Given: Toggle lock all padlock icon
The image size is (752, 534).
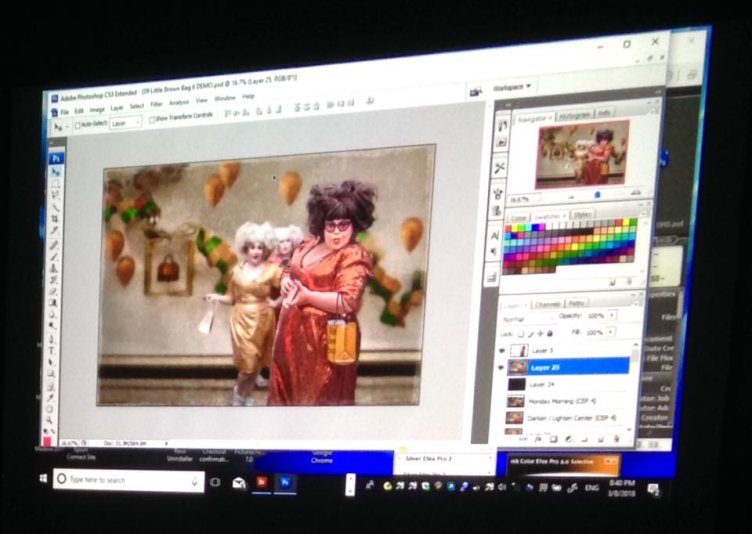Looking at the screenshot, I should pyautogui.click(x=550, y=333).
